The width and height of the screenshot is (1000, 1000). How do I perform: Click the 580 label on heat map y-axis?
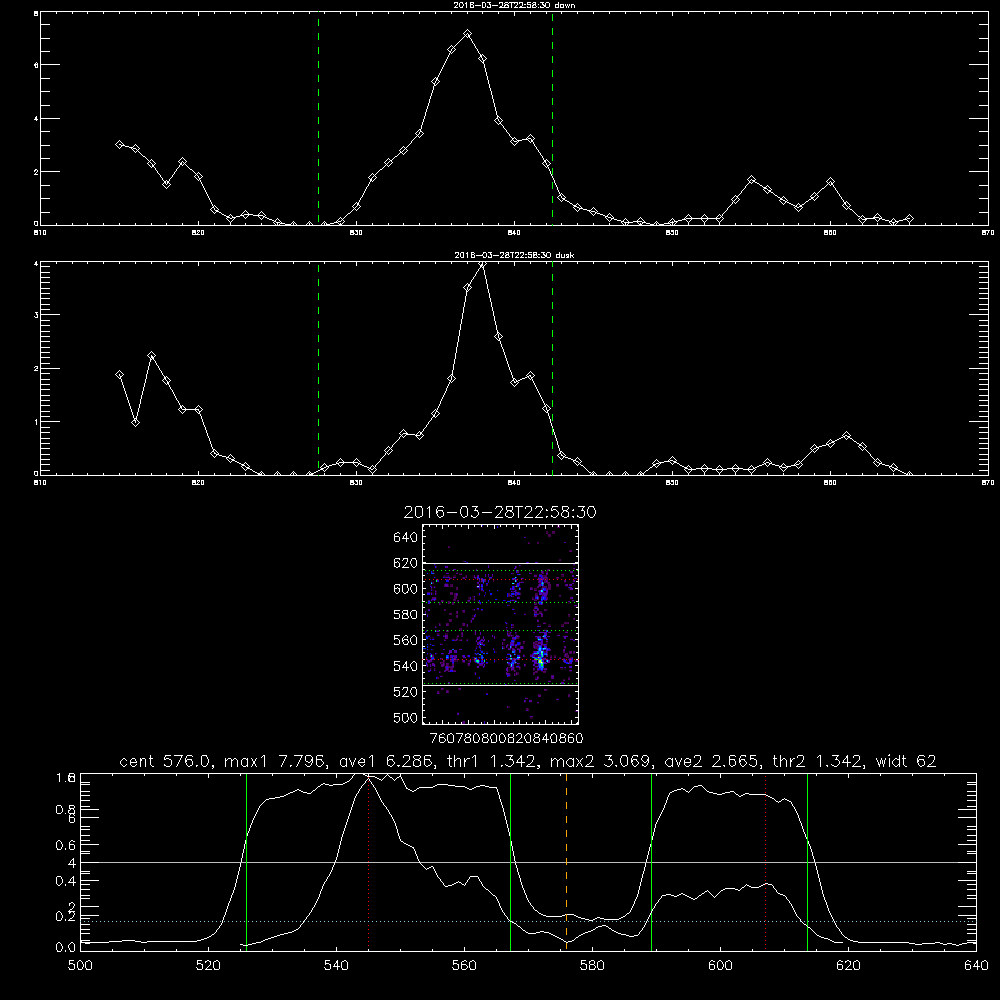405,615
